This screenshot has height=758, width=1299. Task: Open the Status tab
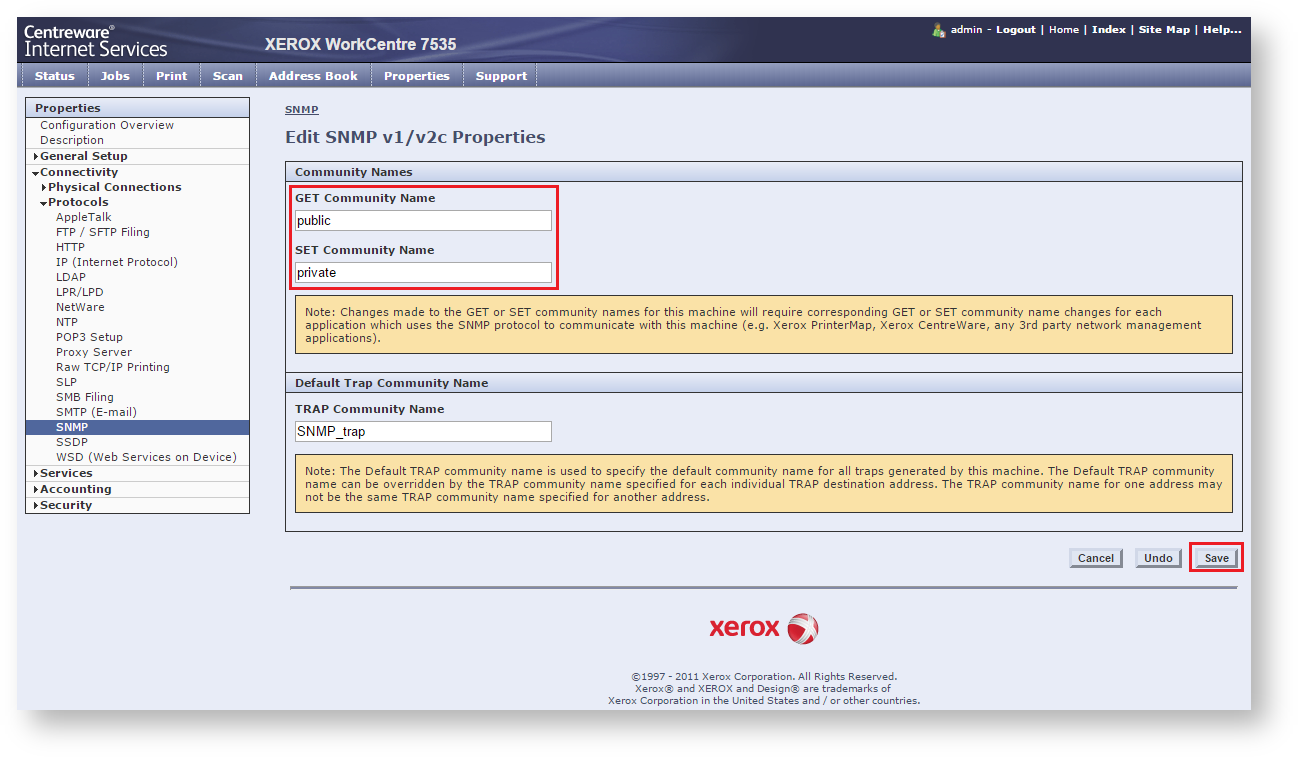pyautogui.click(x=54, y=76)
